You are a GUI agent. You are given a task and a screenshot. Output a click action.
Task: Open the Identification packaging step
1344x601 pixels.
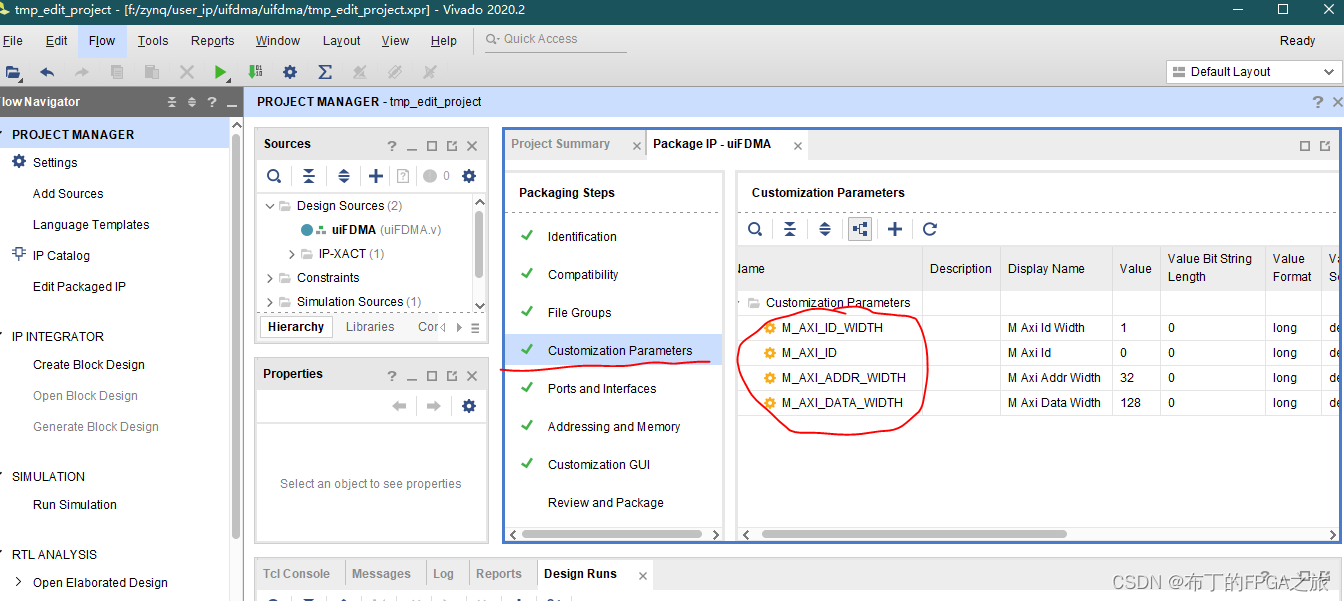point(582,237)
